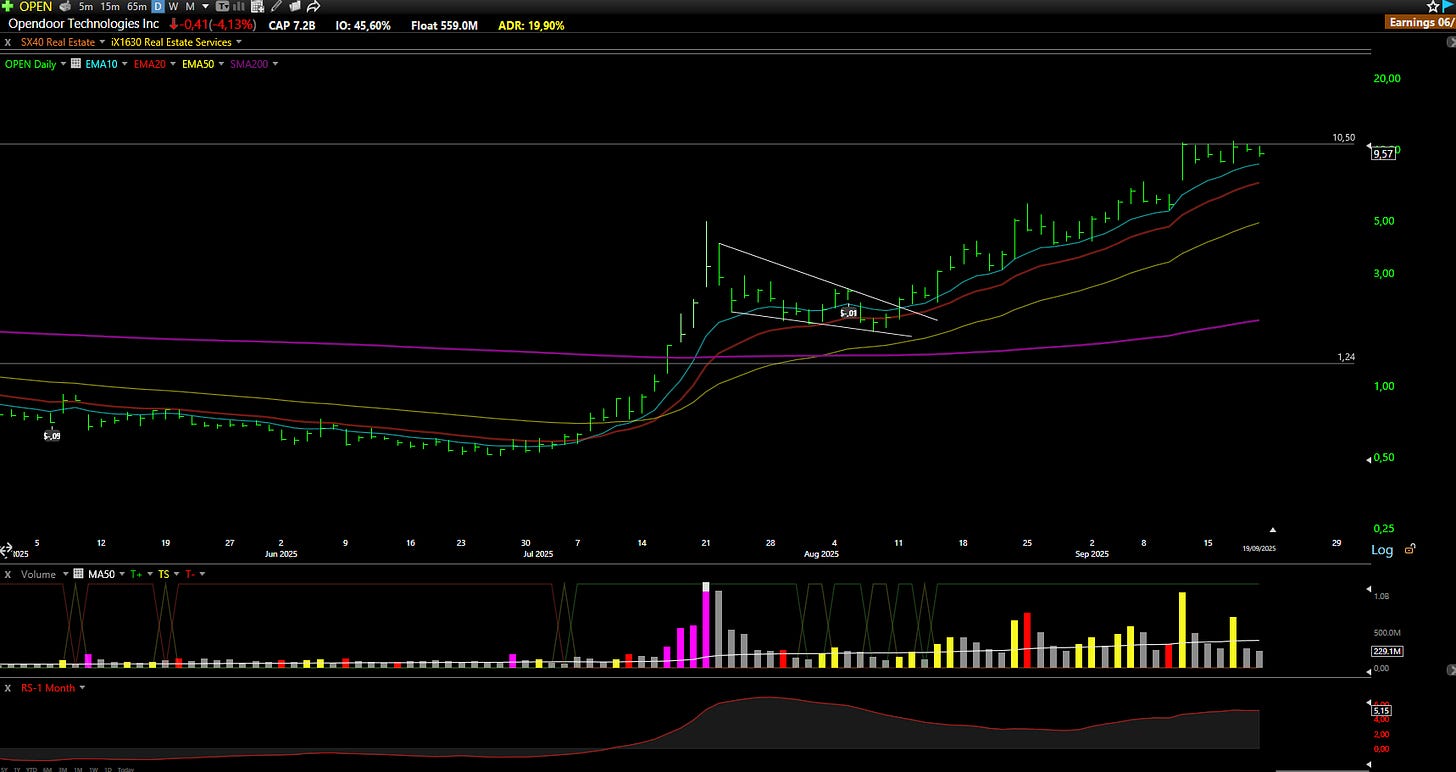The image size is (1456, 772).
Task: Click the 229.1M volume value tag
Action: pyautogui.click(x=1386, y=651)
